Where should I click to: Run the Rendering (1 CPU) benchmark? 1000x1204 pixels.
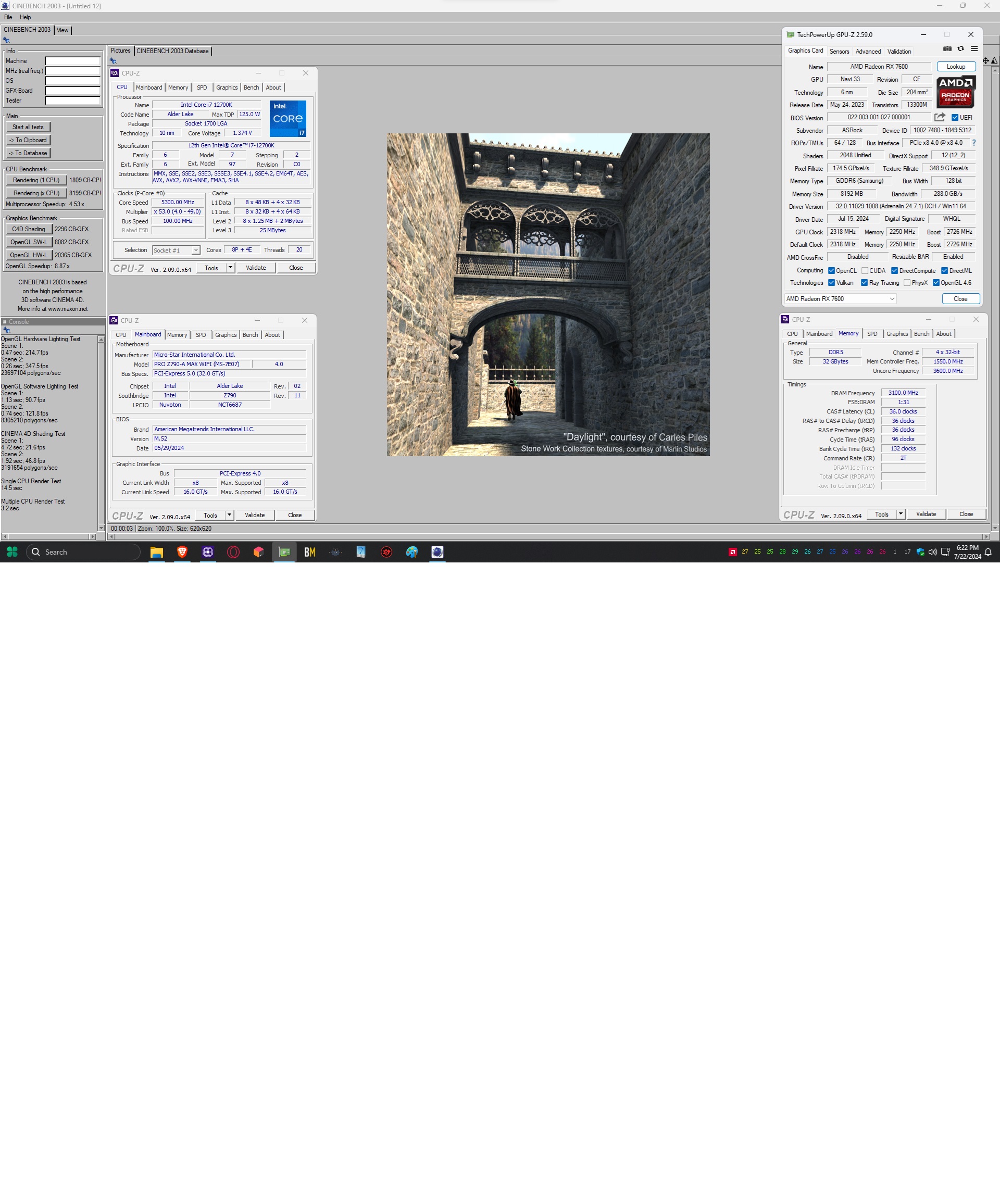36,180
